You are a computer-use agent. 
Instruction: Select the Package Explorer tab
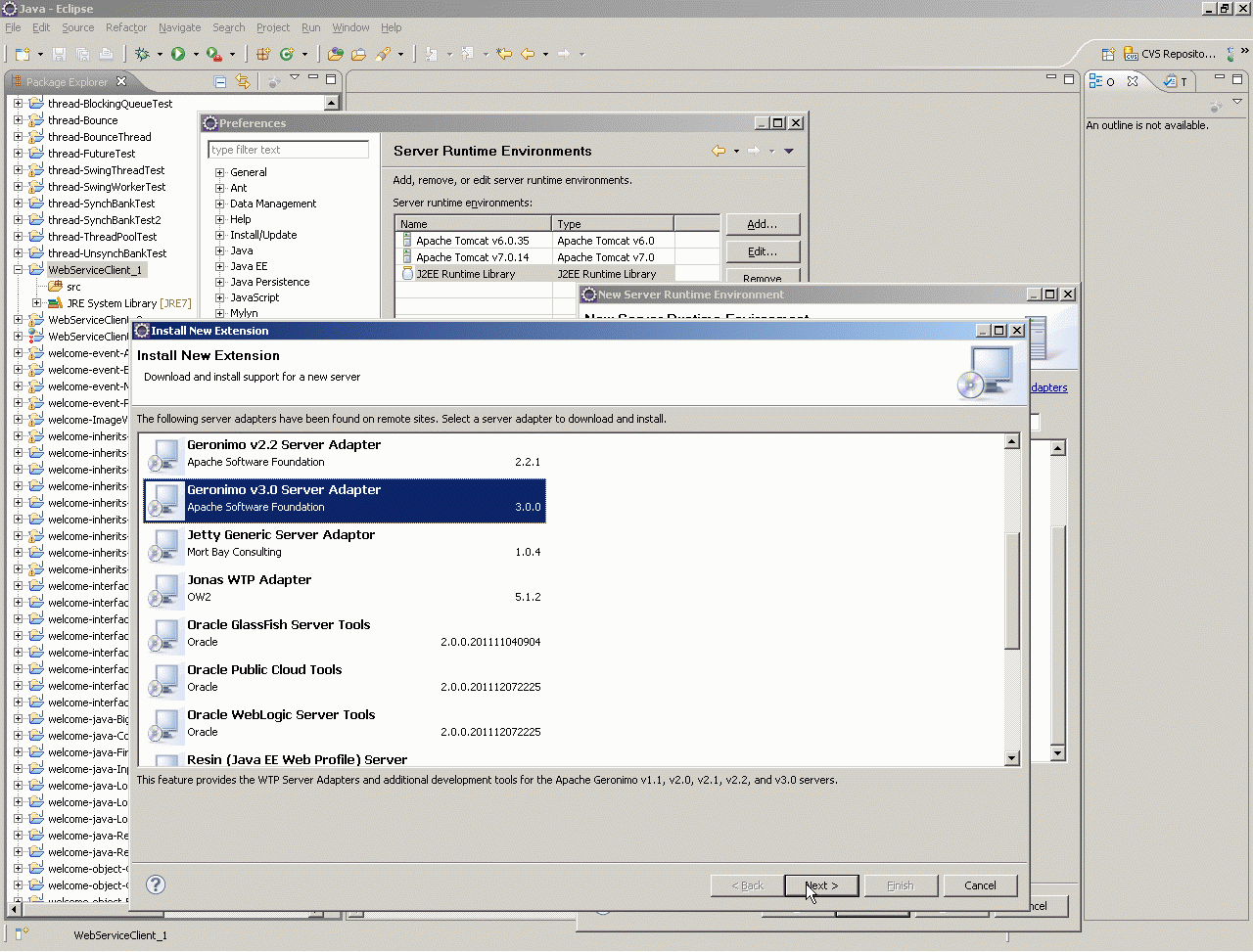[69, 81]
